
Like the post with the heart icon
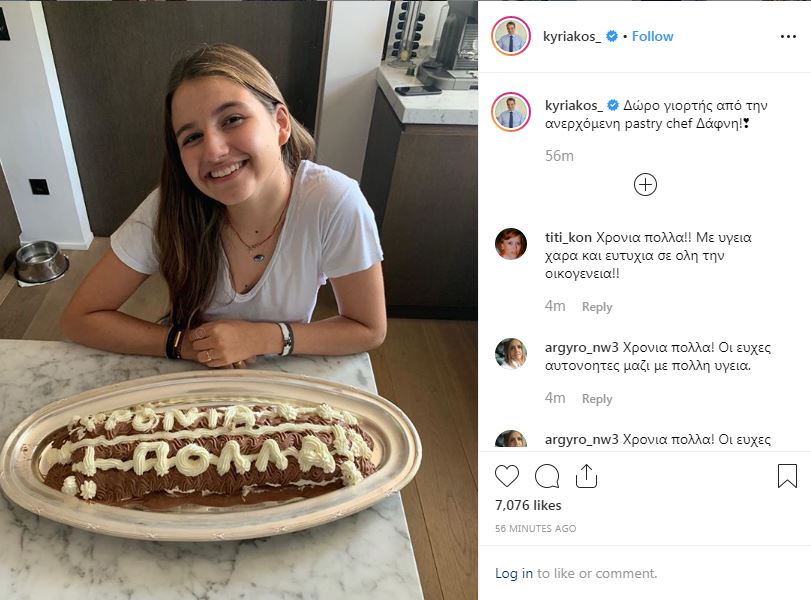(508, 476)
